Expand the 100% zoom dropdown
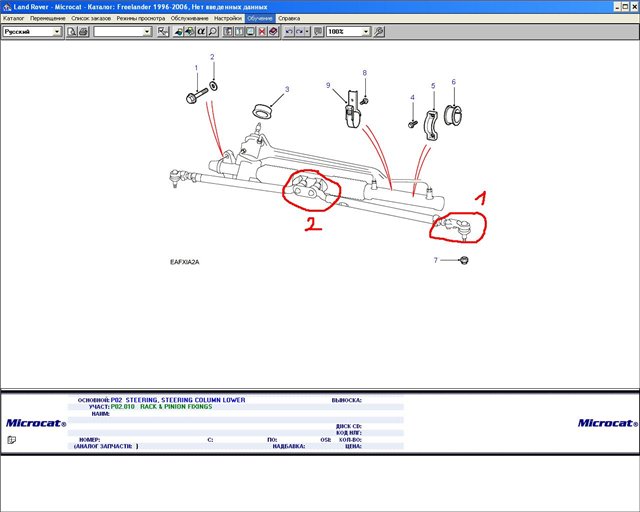Screen dimensions: 640x512 (x=366, y=31)
